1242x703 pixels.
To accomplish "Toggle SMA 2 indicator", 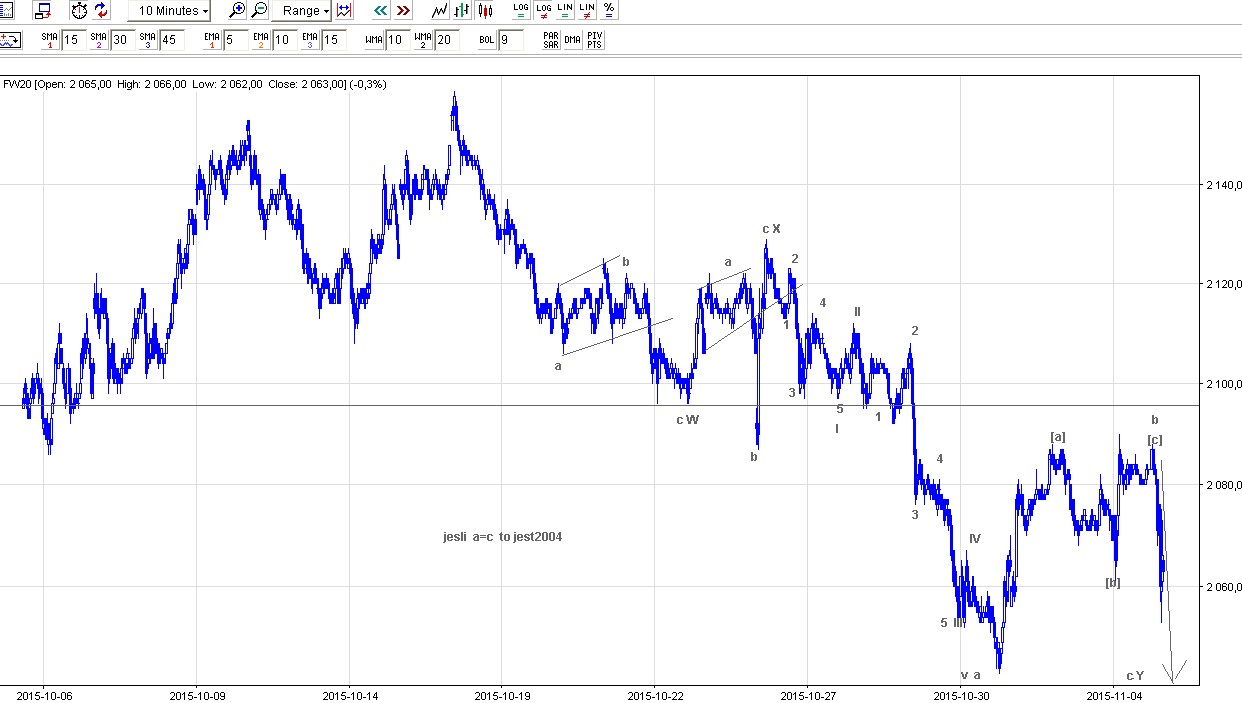I will [x=98, y=40].
